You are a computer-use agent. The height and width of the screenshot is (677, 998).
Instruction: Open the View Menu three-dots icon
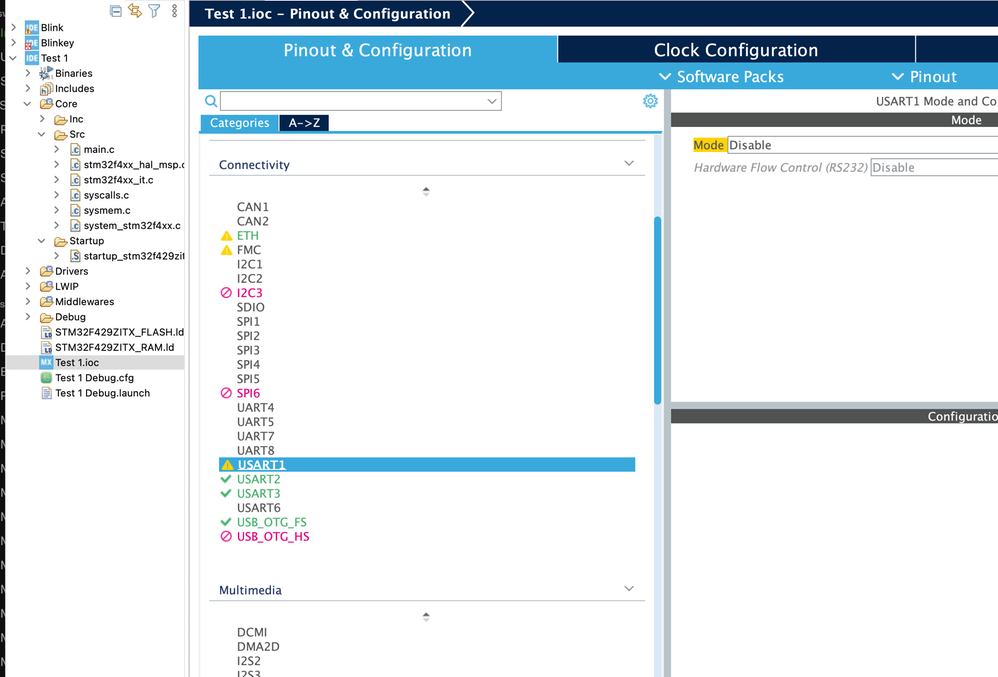point(174,11)
